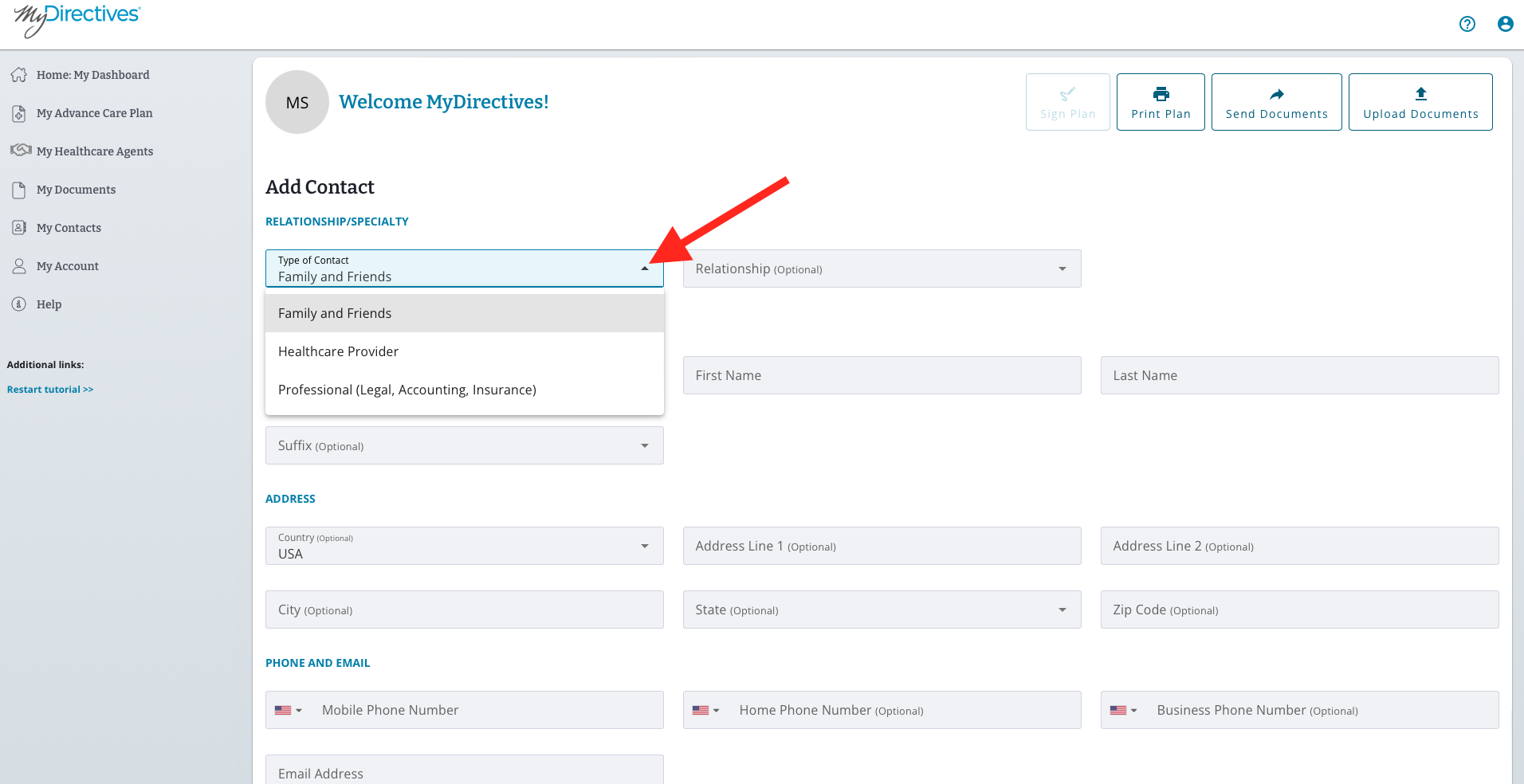Viewport: 1524px width, 784px height.
Task: Click the upload arrow icon on Upload Documents
Action: click(x=1421, y=94)
